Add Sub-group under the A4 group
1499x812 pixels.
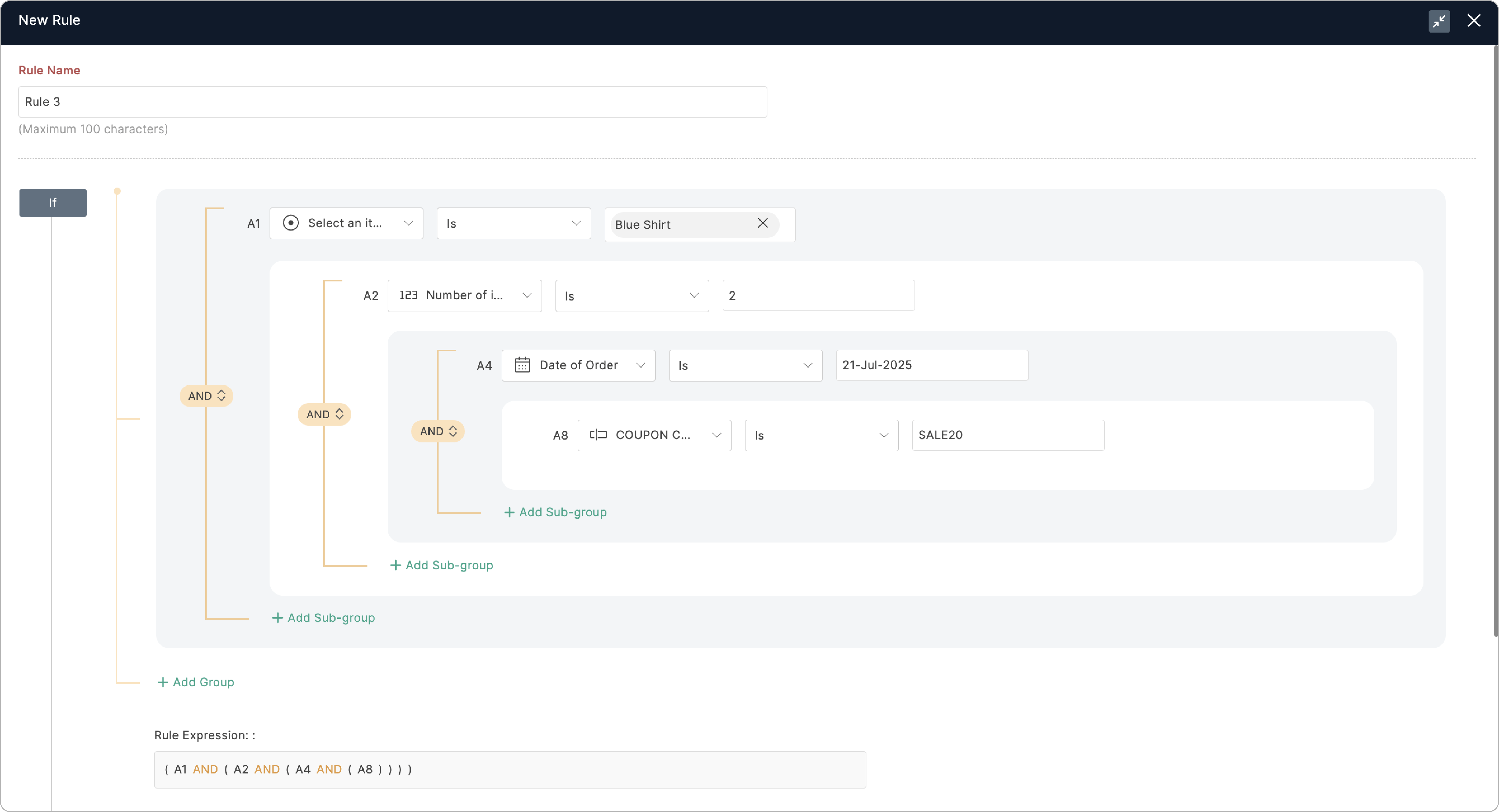[441, 565]
